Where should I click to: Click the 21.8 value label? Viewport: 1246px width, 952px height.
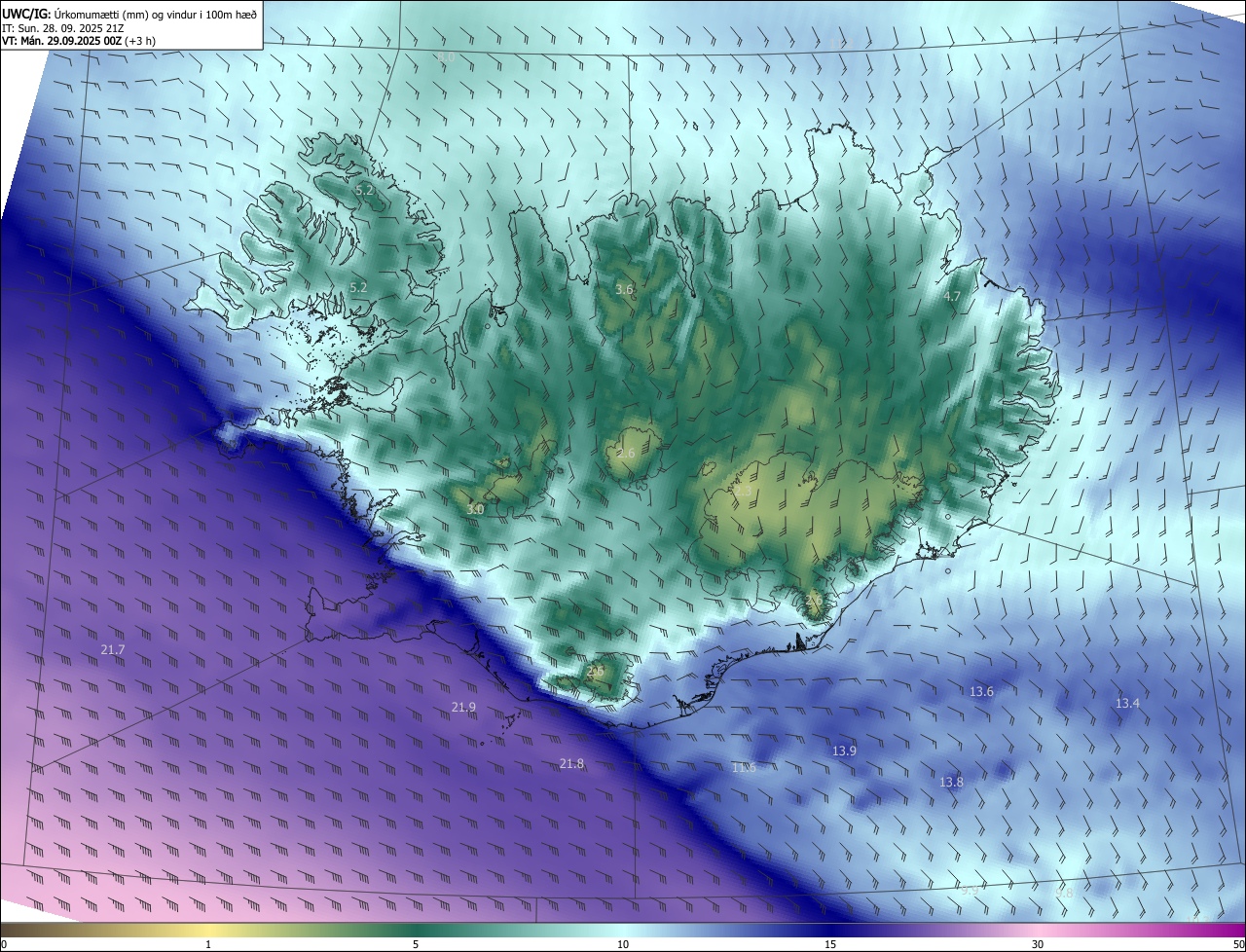point(572,764)
